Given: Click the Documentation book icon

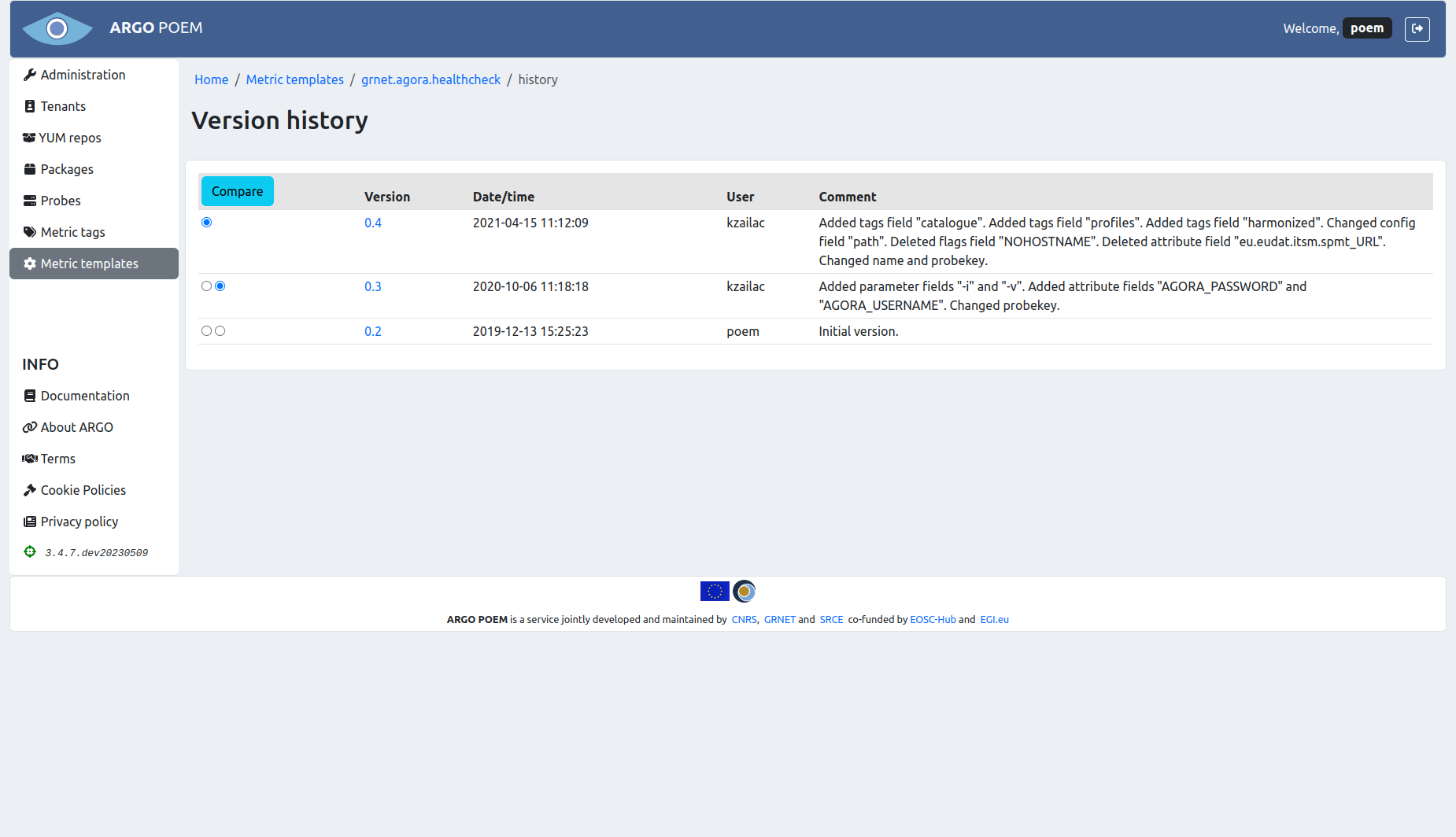Looking at the screenshot, I should coord(30,395).
